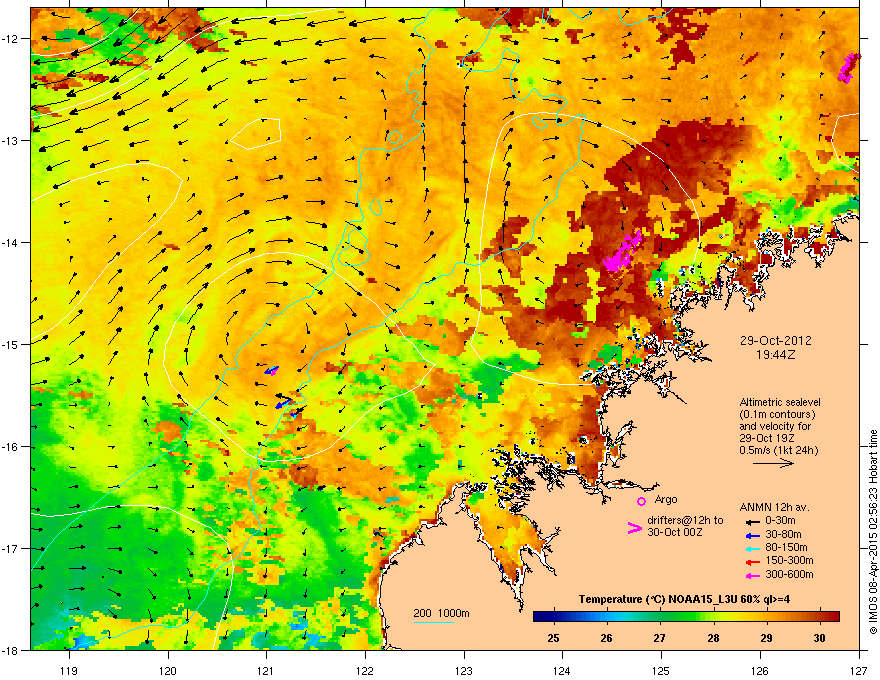The height and width of the screenshot is (680, 880).
Task: Click the drifters magenta arrowhead legend symbol
Action: (634, 528)
